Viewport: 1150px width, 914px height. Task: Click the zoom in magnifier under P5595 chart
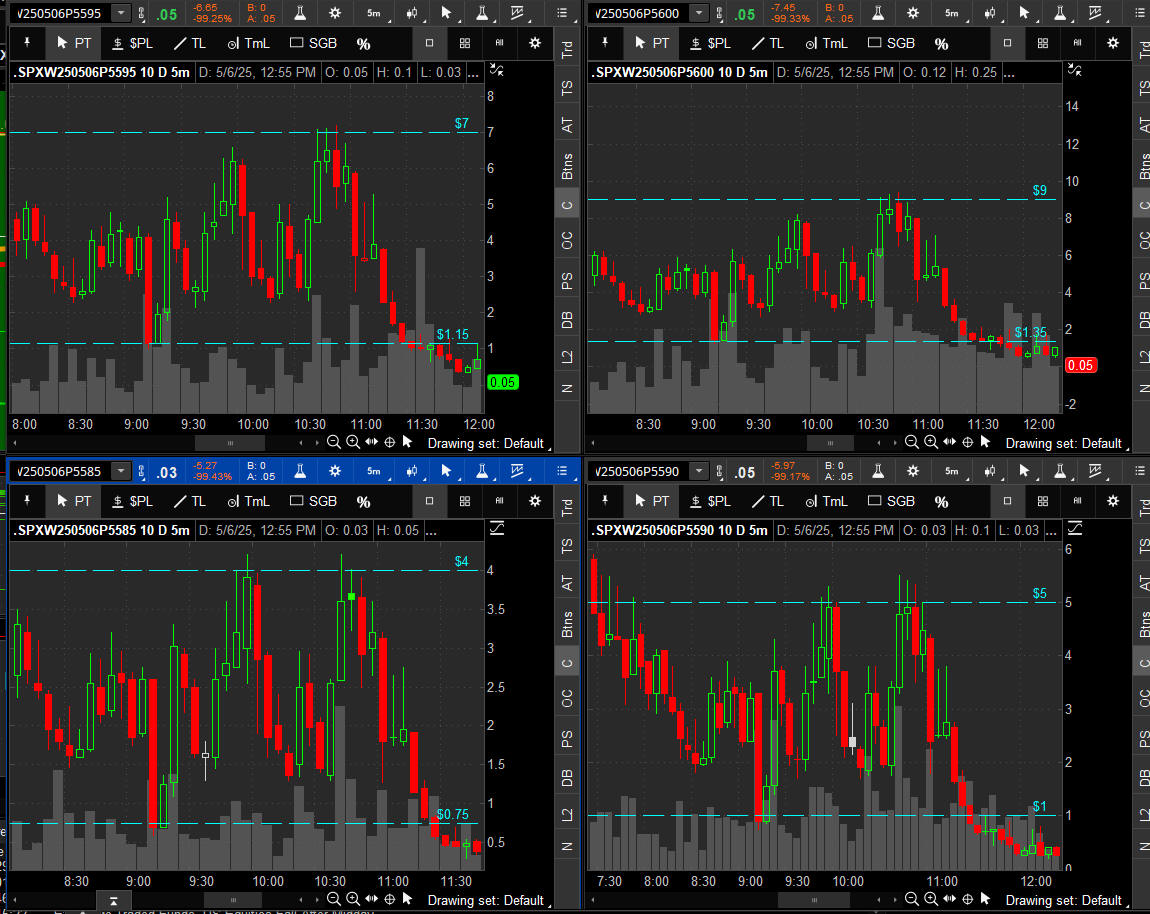click(353, 442)
